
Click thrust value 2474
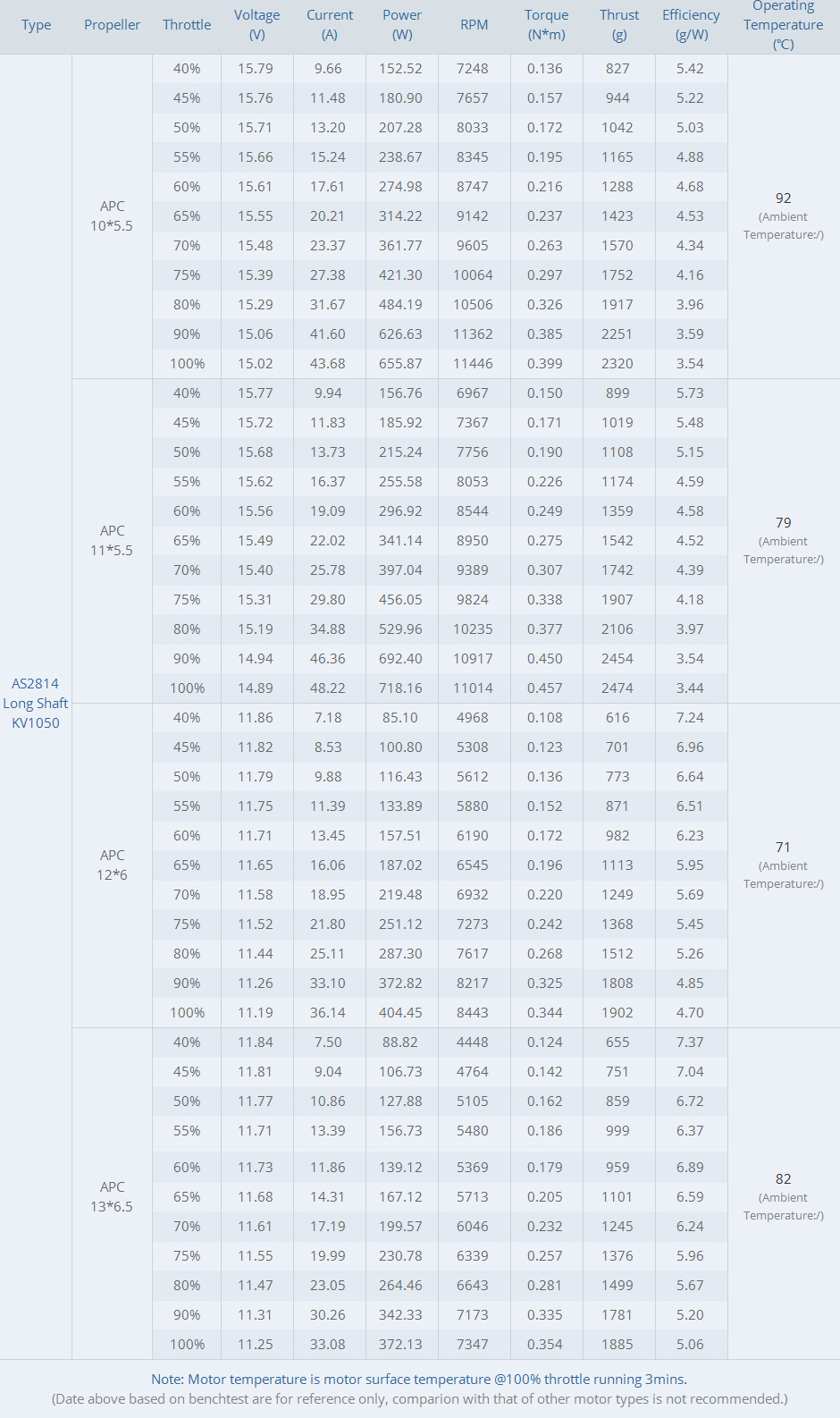[x=617, y=688]
